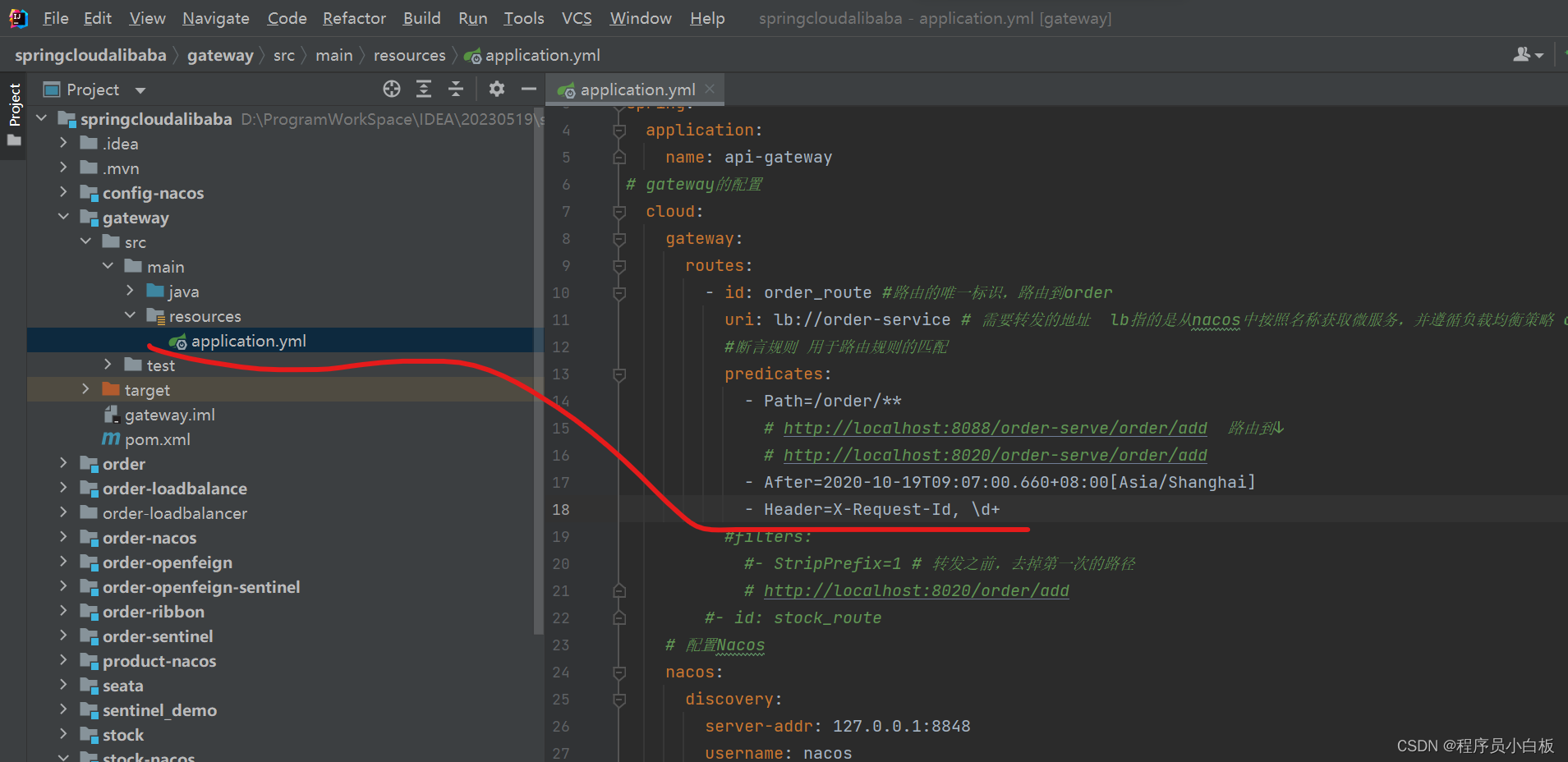The width and height of the screenshot is (1568, 762).
Task: Toggle the Project tool window side tab
Action: click(14, 113)
